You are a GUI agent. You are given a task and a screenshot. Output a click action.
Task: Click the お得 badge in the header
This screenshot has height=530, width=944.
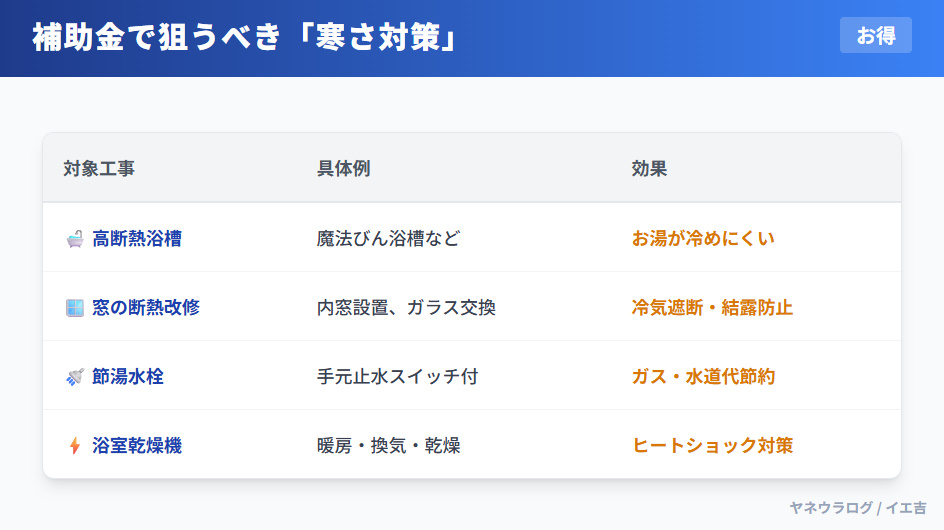875,36
